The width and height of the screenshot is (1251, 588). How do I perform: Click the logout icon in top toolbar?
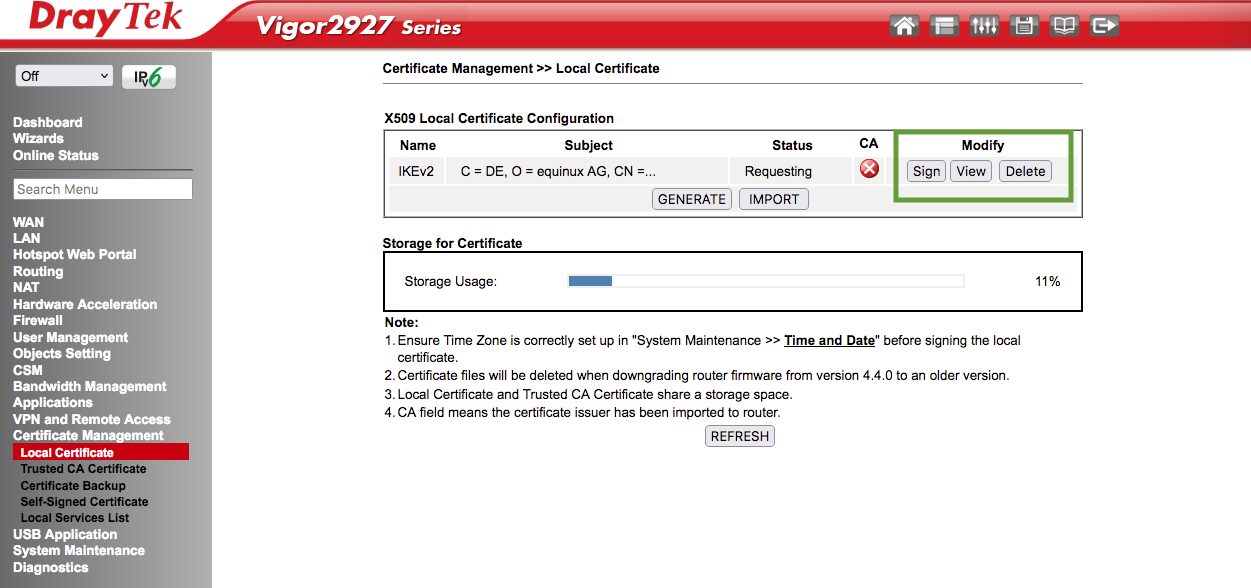1104,24
